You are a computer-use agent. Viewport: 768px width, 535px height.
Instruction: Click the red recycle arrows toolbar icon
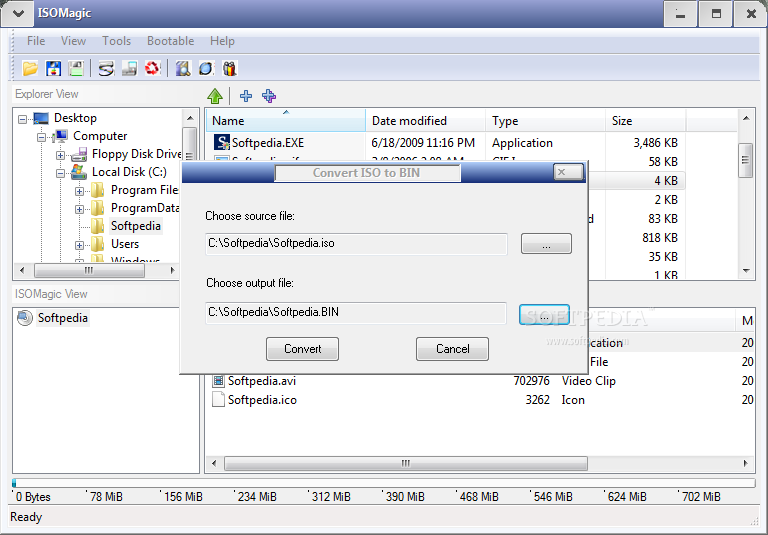152,68
